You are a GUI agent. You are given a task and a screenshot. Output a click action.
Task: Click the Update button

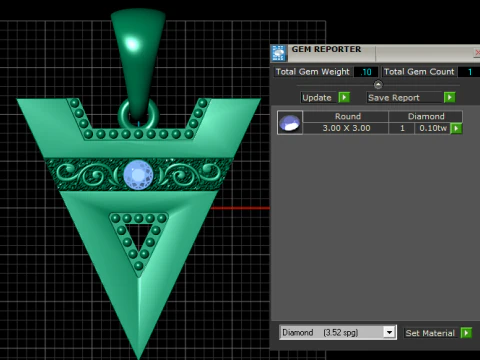click(319, 97)
